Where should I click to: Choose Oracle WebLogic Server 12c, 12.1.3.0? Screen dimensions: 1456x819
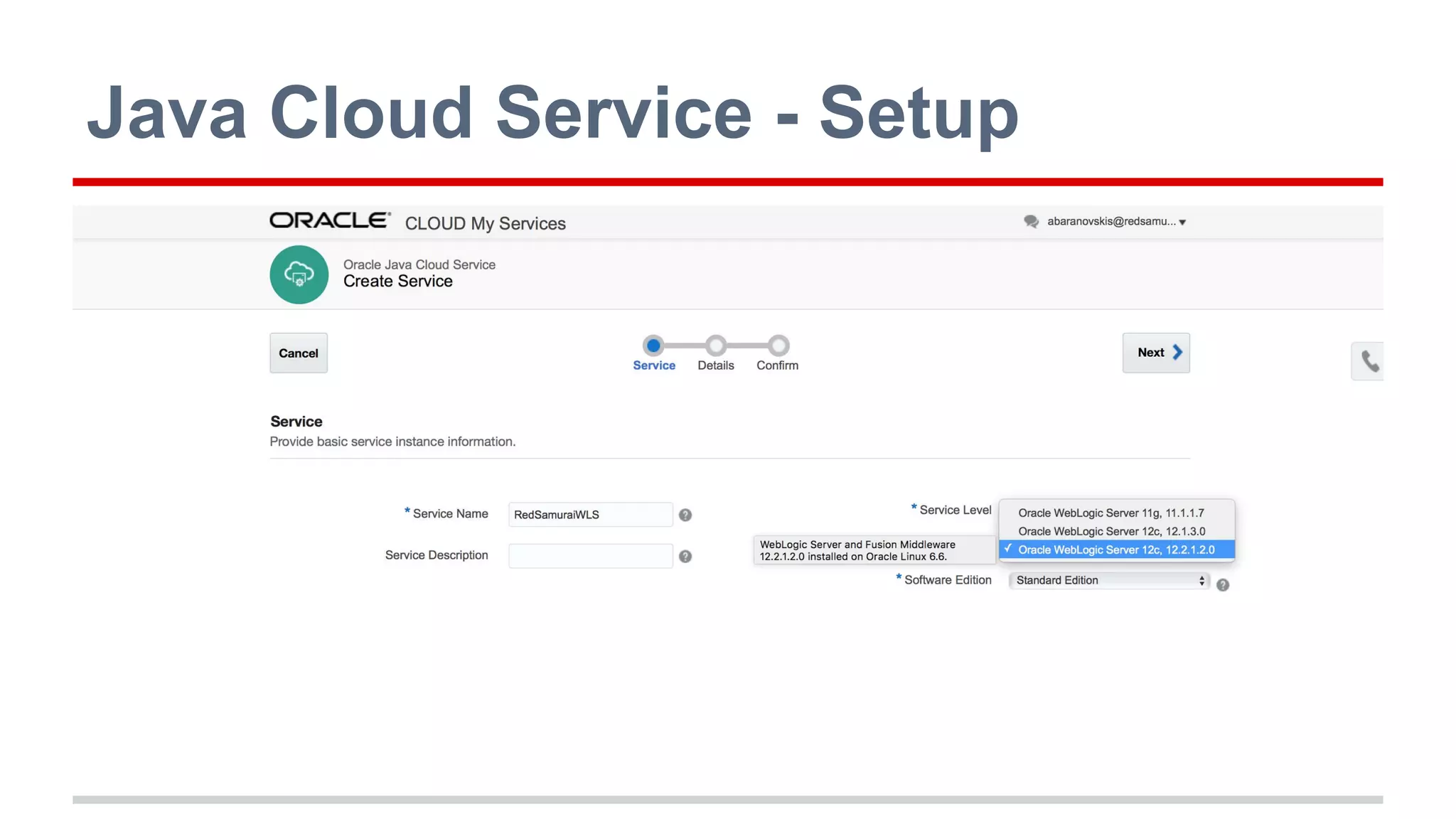tap(1117, 531)
